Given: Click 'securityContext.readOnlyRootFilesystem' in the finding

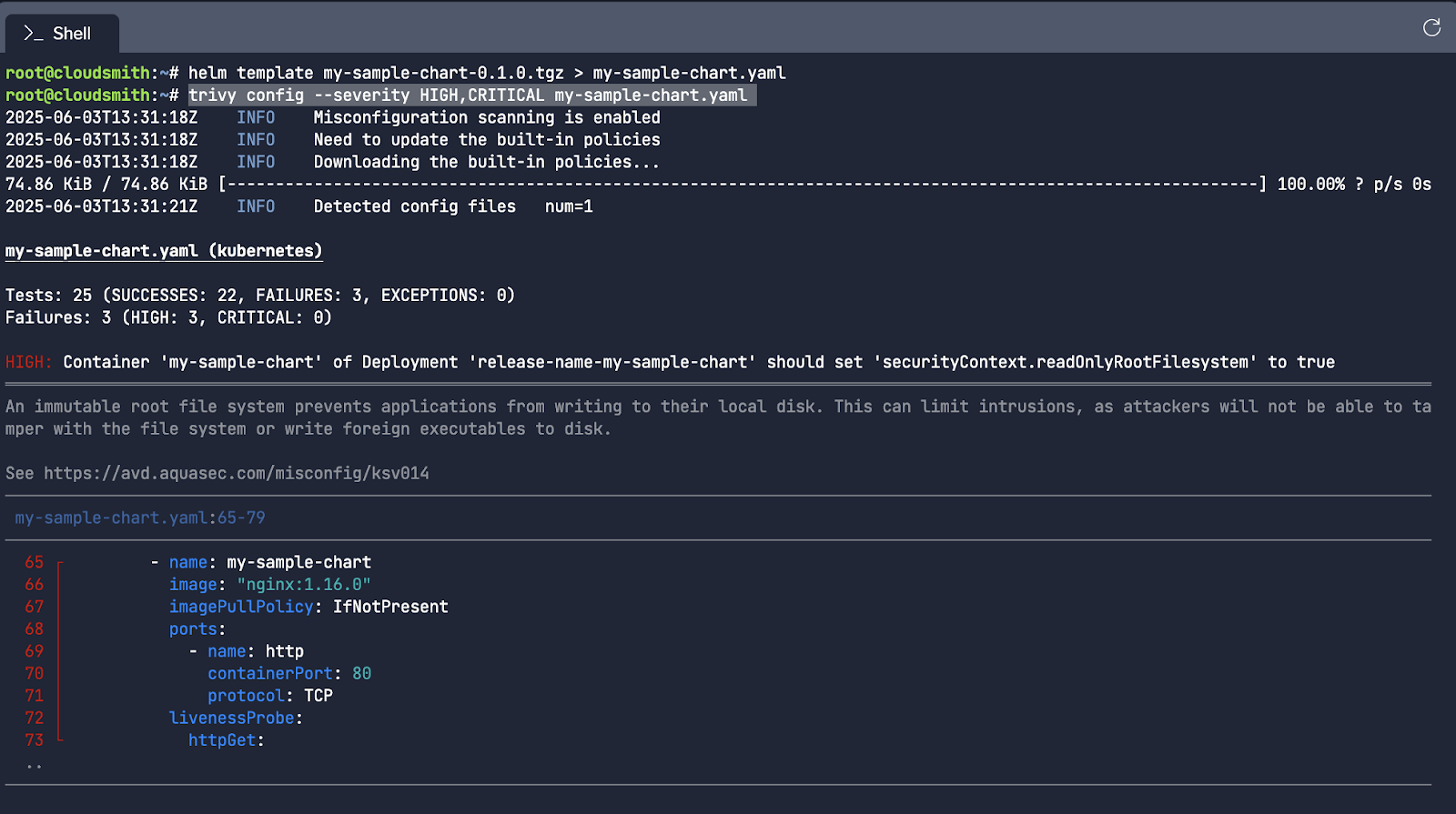Looking at the screenshot, I should (x=1065, y=362).
